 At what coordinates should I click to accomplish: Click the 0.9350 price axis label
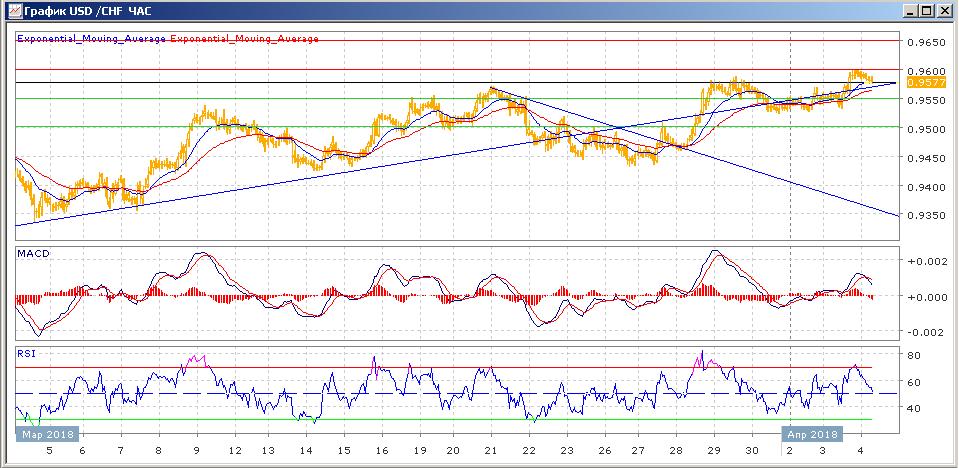point(925,215)
